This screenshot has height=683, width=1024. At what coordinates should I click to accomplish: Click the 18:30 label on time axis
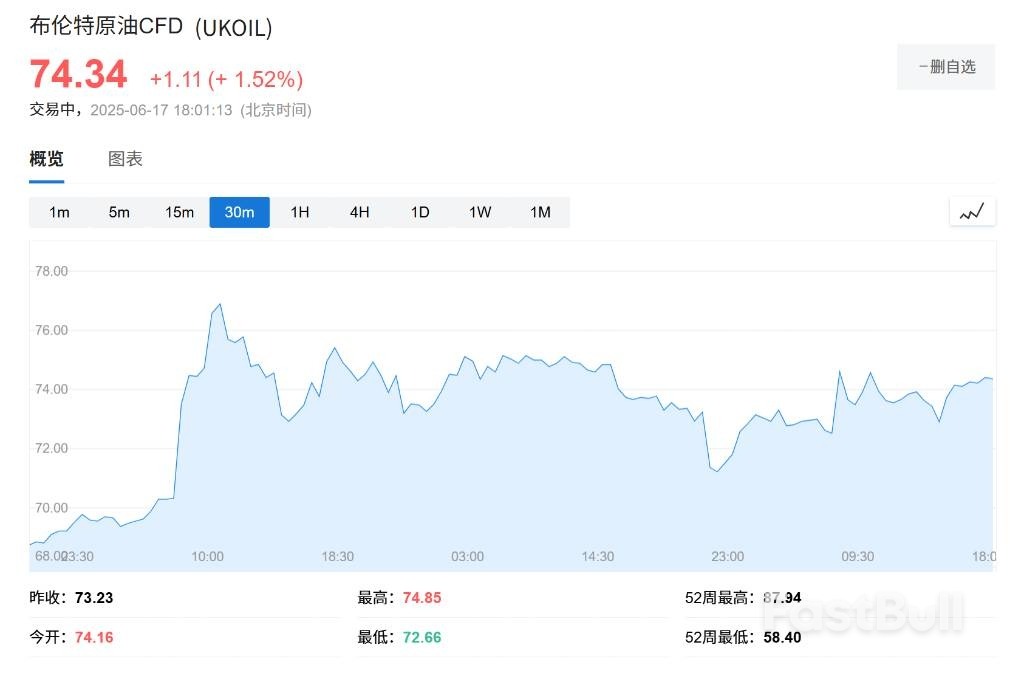[337, 556]
